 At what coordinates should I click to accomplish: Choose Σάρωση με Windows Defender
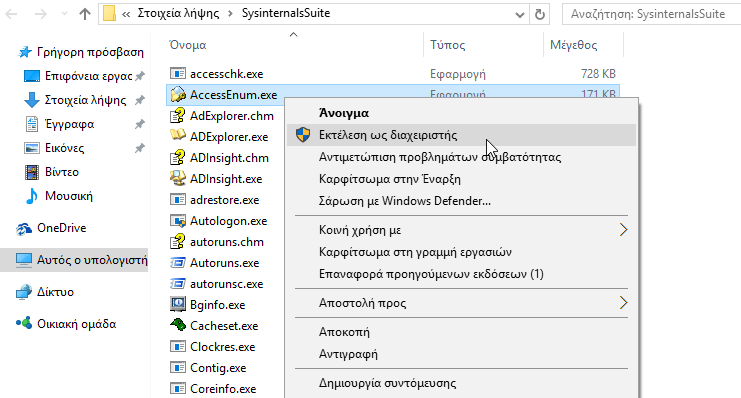pyautogui.click(x=461, y=201)
